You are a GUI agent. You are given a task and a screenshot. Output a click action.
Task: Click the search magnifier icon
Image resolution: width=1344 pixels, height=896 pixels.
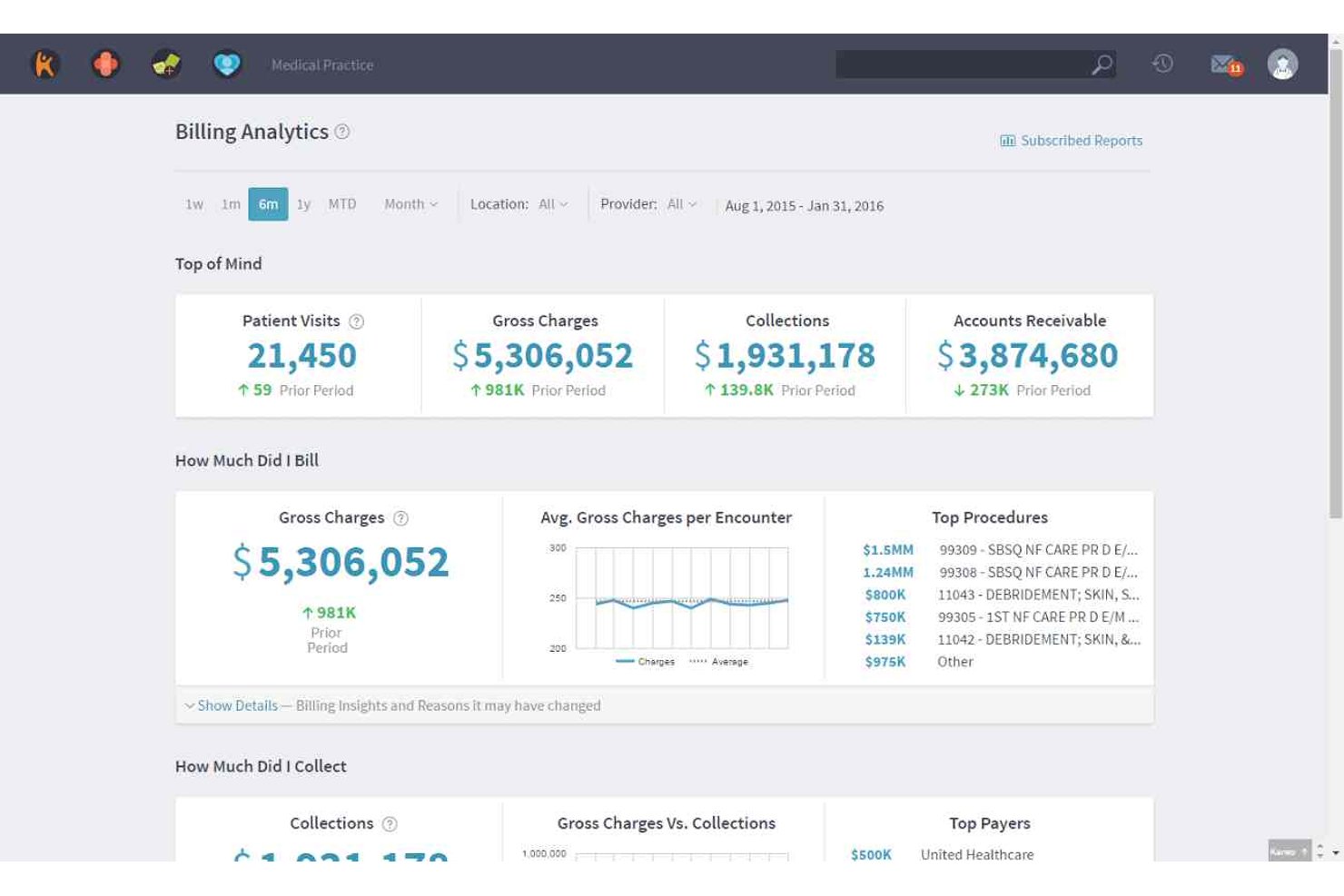tap(1102, 64)
